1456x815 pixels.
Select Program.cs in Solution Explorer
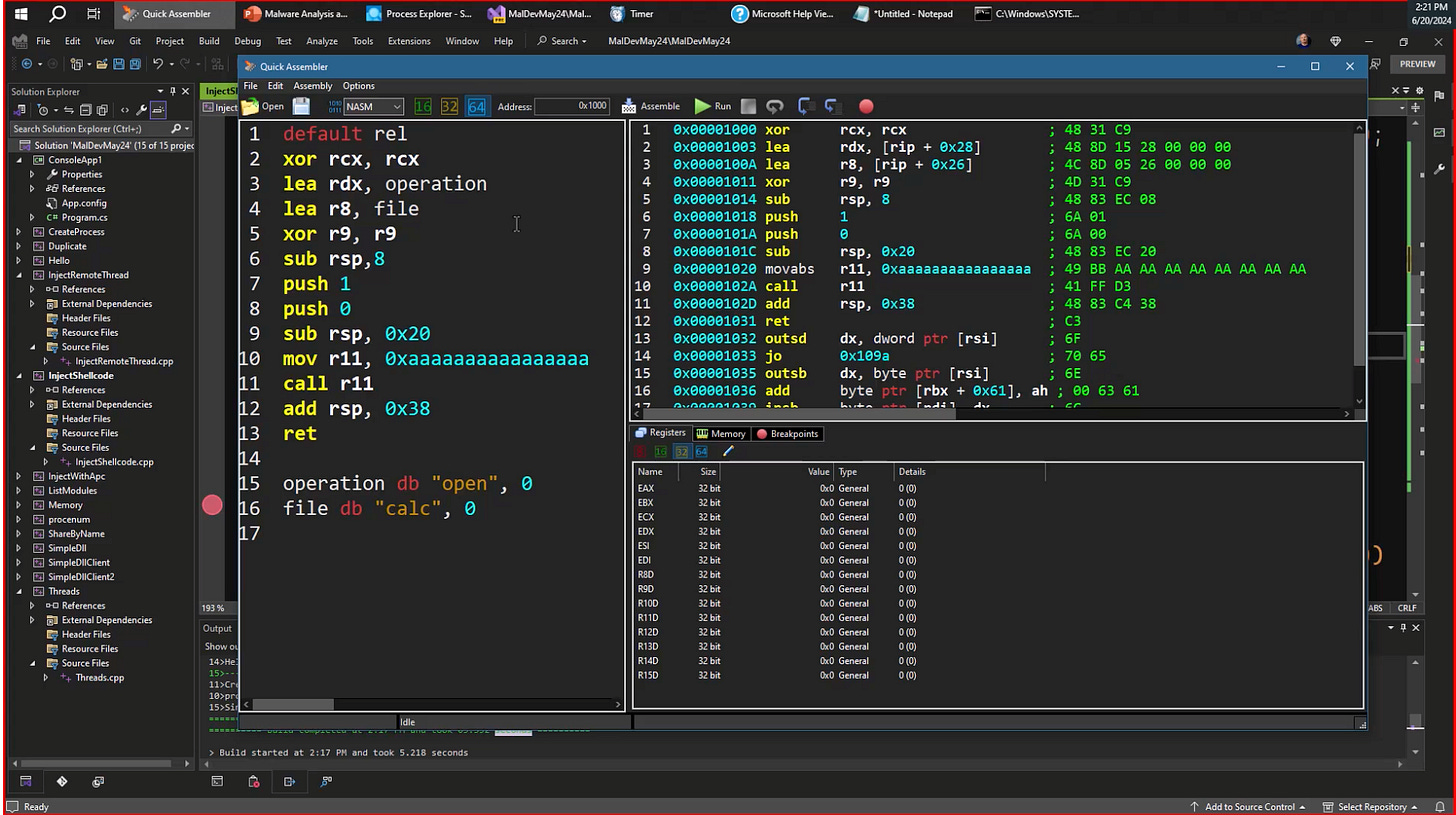pyautogui.click(x=84, y=217)
